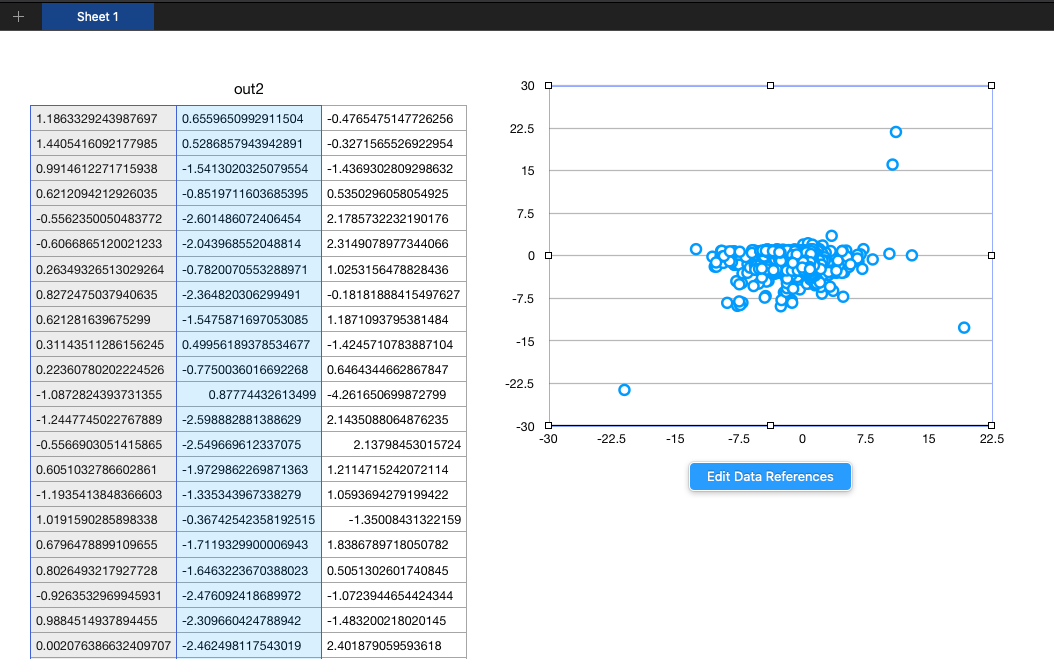Click the chart's top-right resize handle

point(991,85)
